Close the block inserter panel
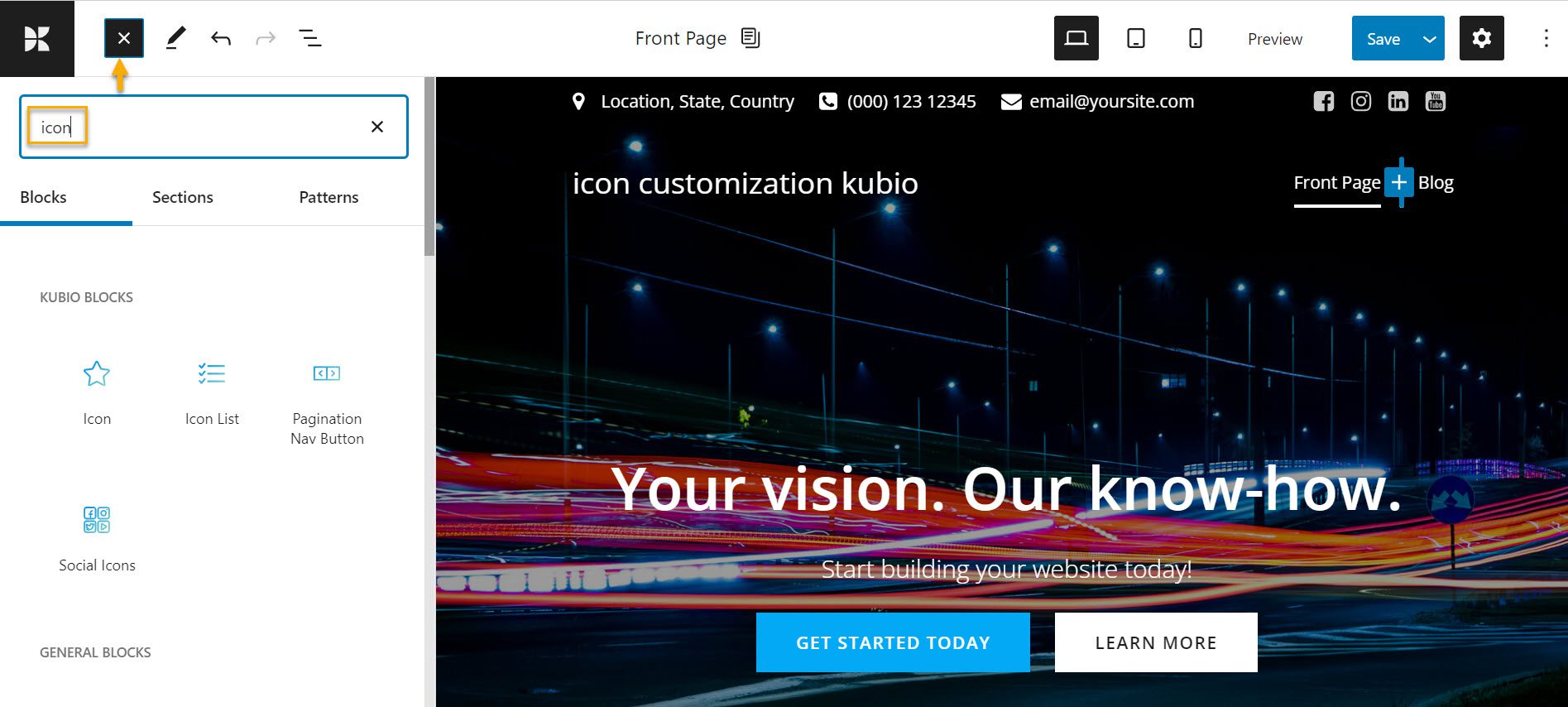The image size is (1568, 707). (124, 38)
